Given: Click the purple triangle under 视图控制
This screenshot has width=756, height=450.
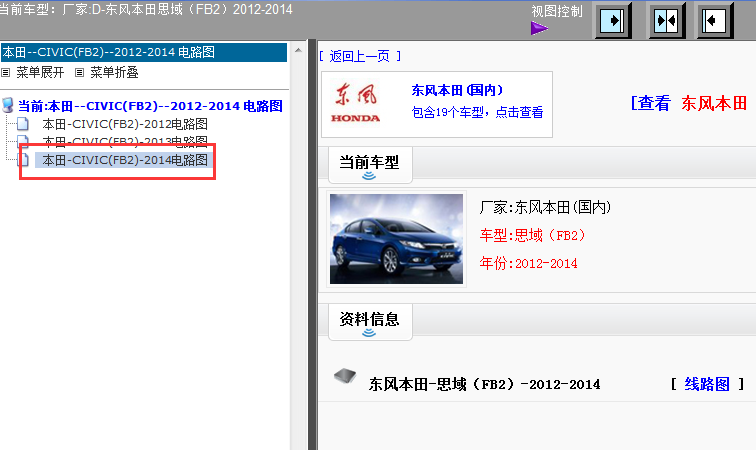Looking at the screenshot, I should [x=539, y=28].
